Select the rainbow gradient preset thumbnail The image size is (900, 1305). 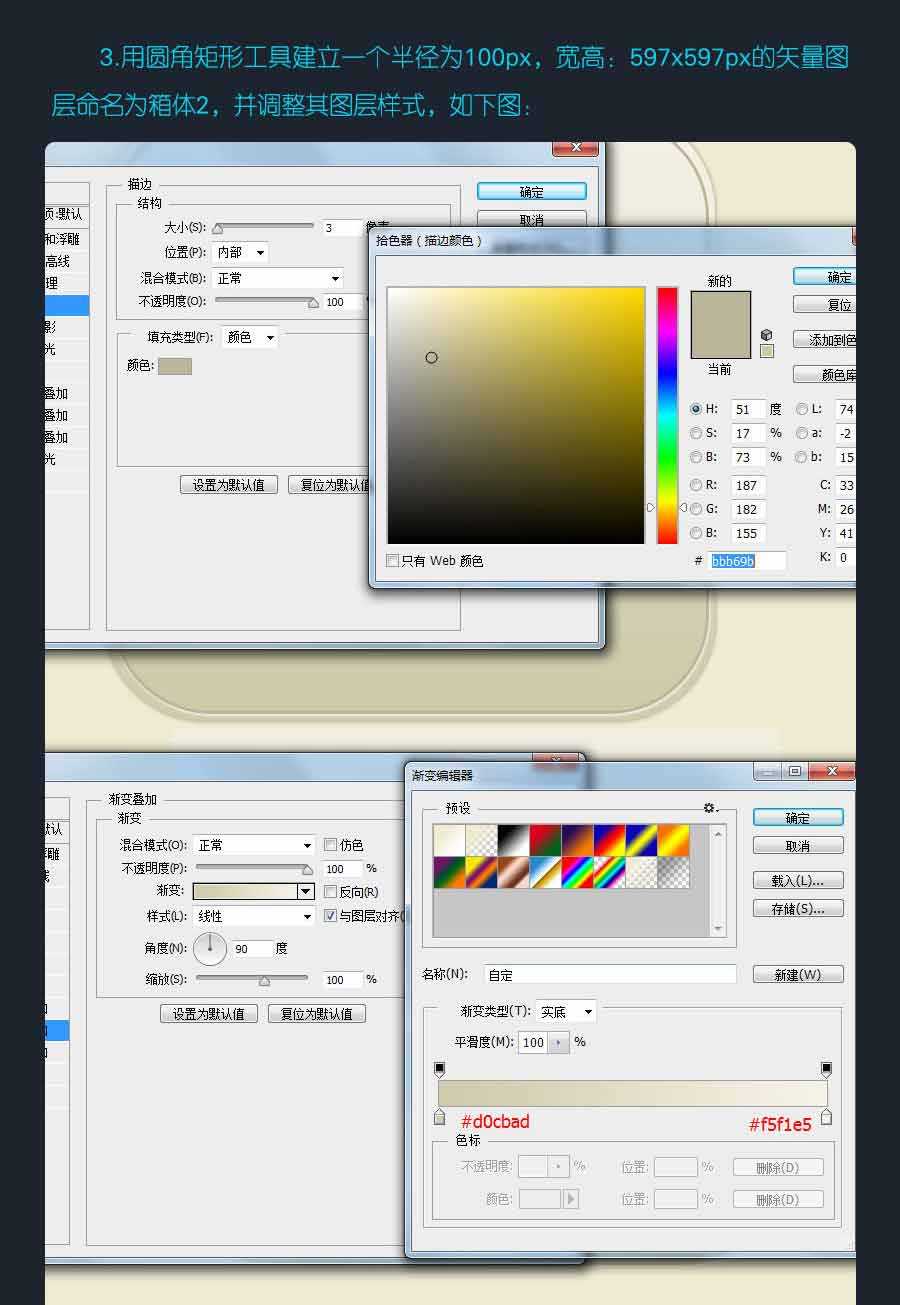(578, 872)
